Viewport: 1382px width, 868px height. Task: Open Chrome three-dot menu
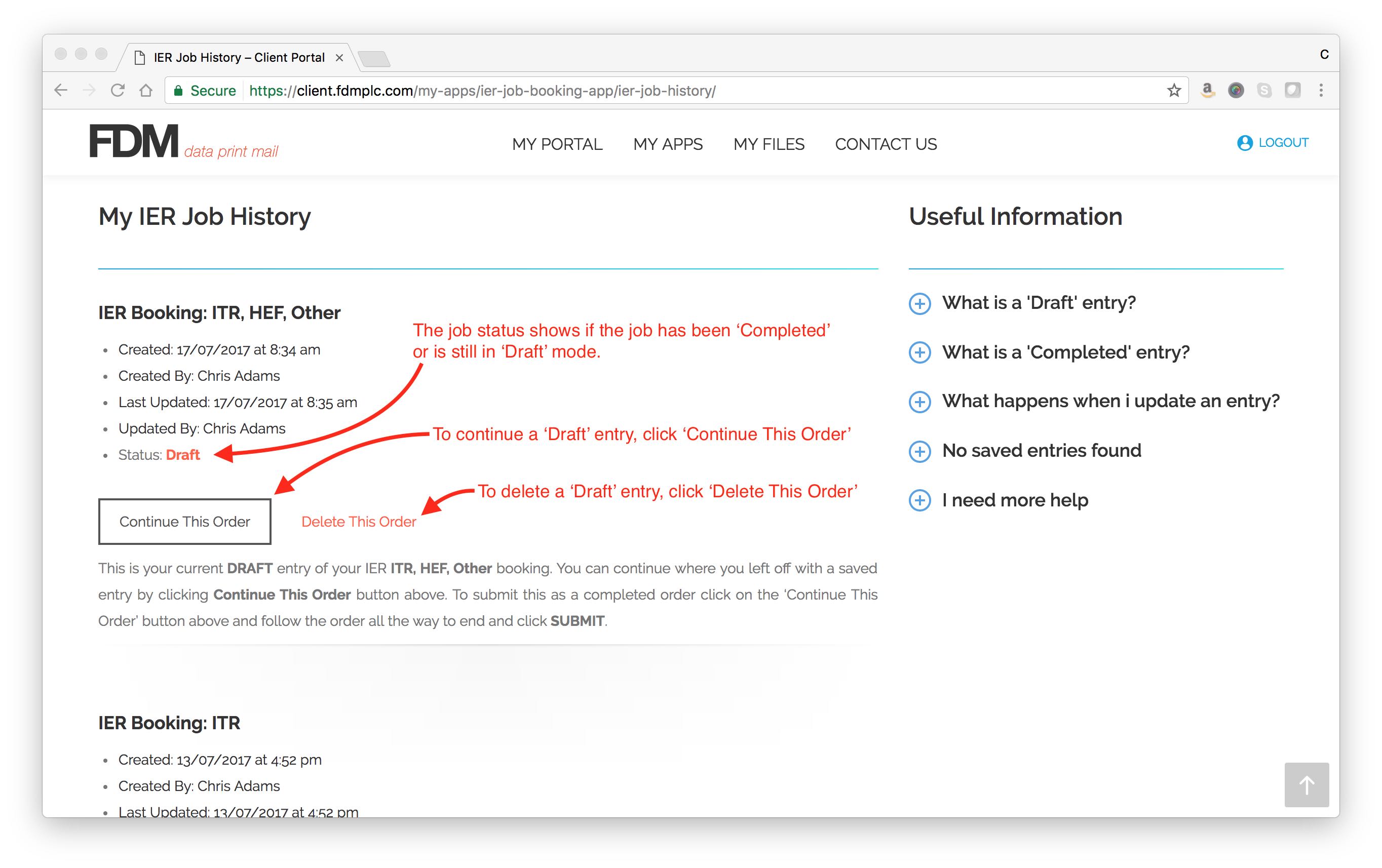1321,90
